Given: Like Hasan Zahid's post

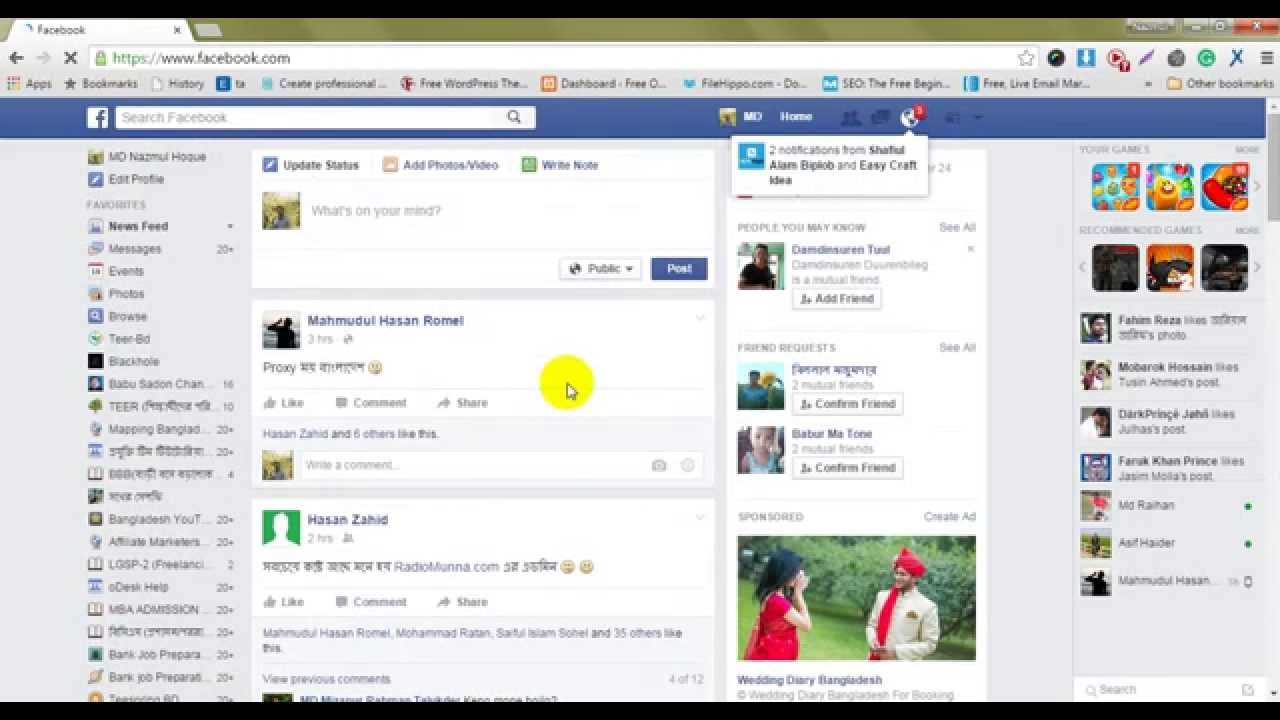Looking at the screenshot, I should 283,602.
